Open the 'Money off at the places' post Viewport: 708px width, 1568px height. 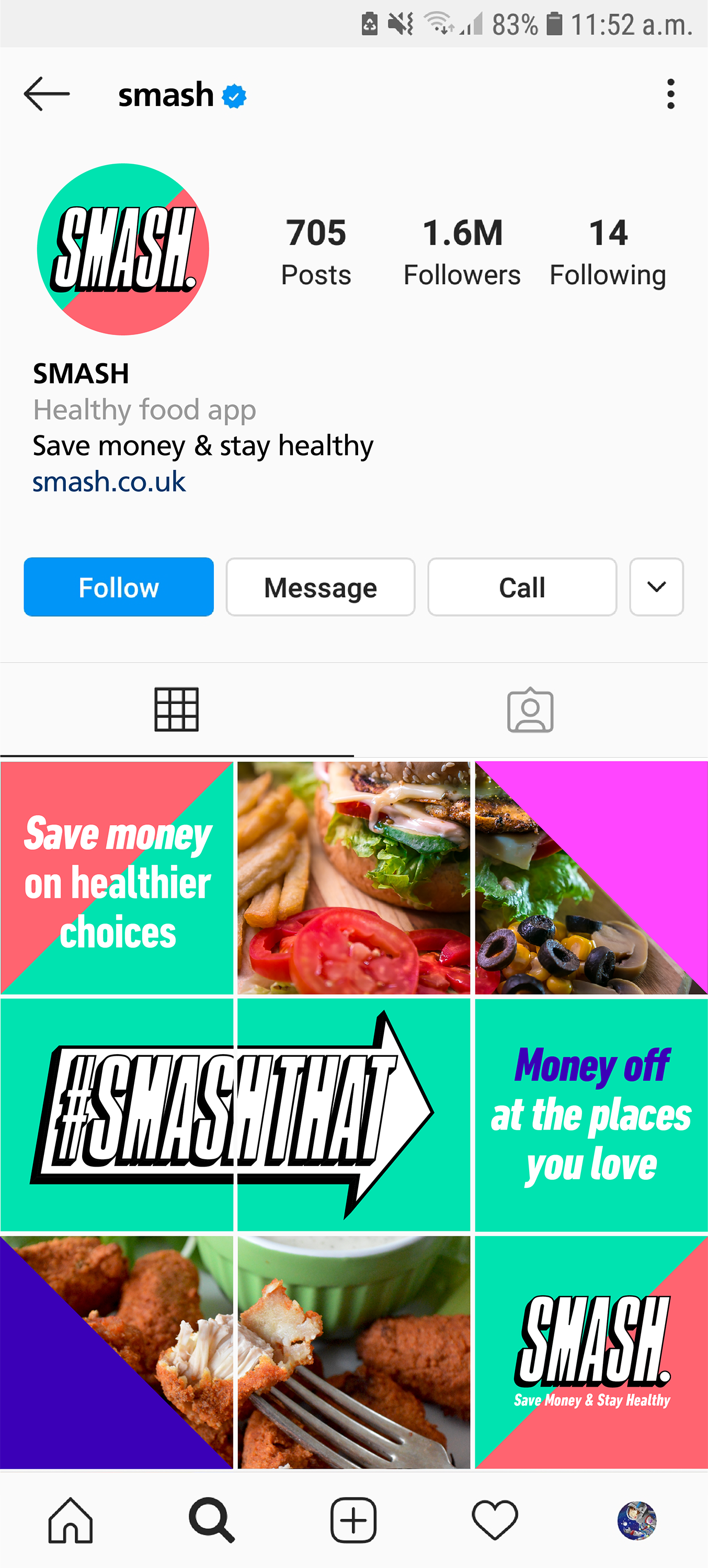click(x=591, y=1115)
